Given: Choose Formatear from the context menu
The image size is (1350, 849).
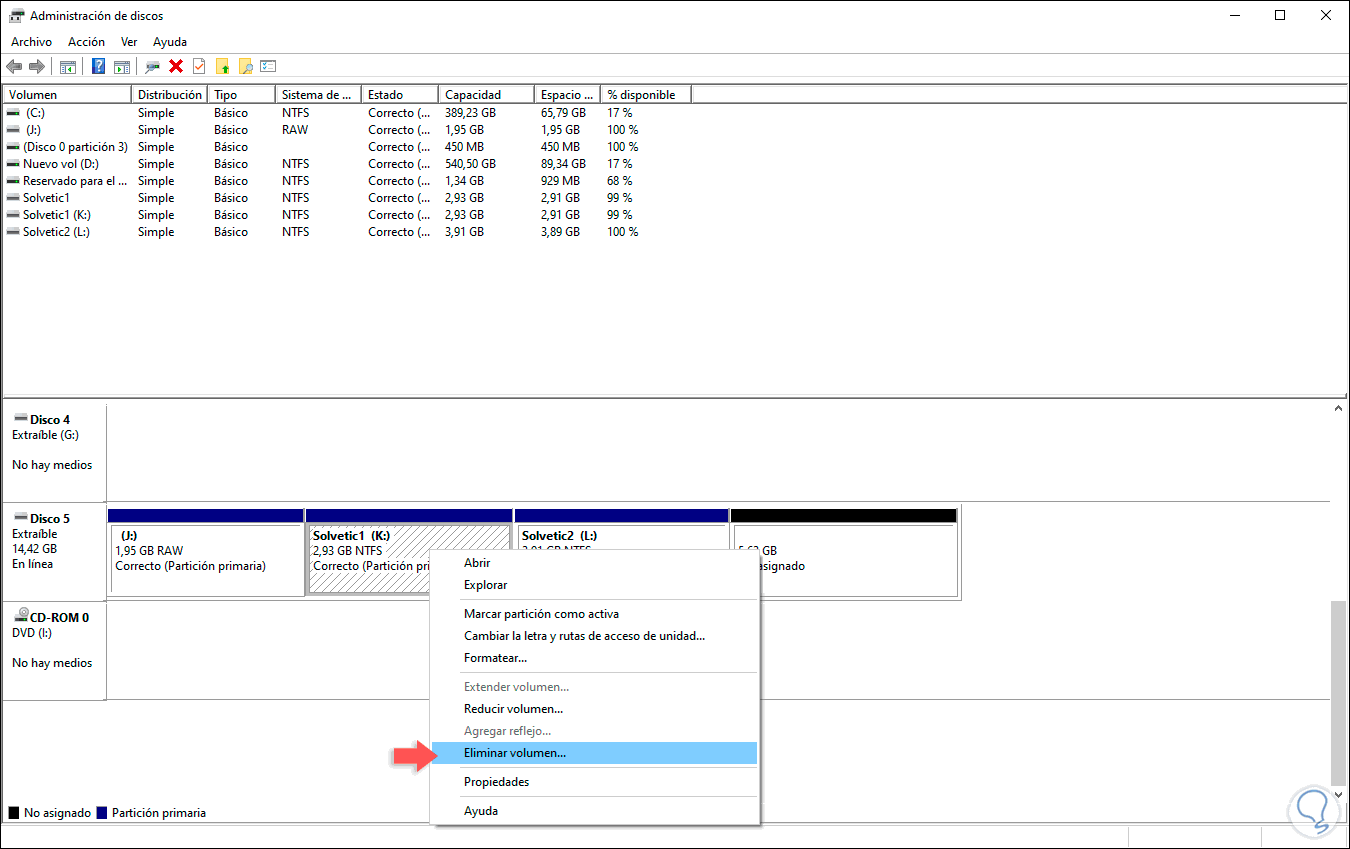Looking at the screenshot, I should coord(496,657).
